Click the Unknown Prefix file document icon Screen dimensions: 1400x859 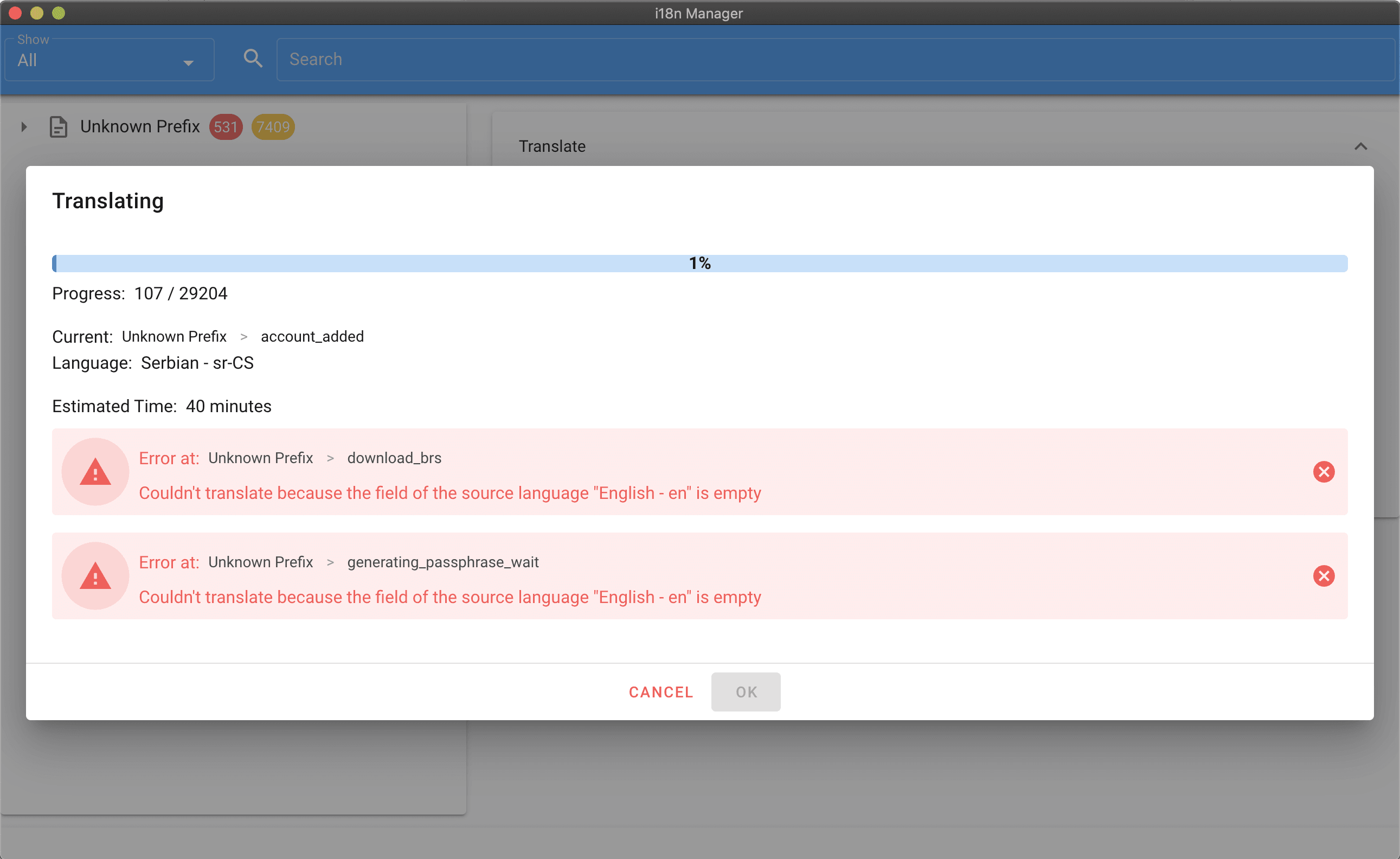tap(59, 127)
